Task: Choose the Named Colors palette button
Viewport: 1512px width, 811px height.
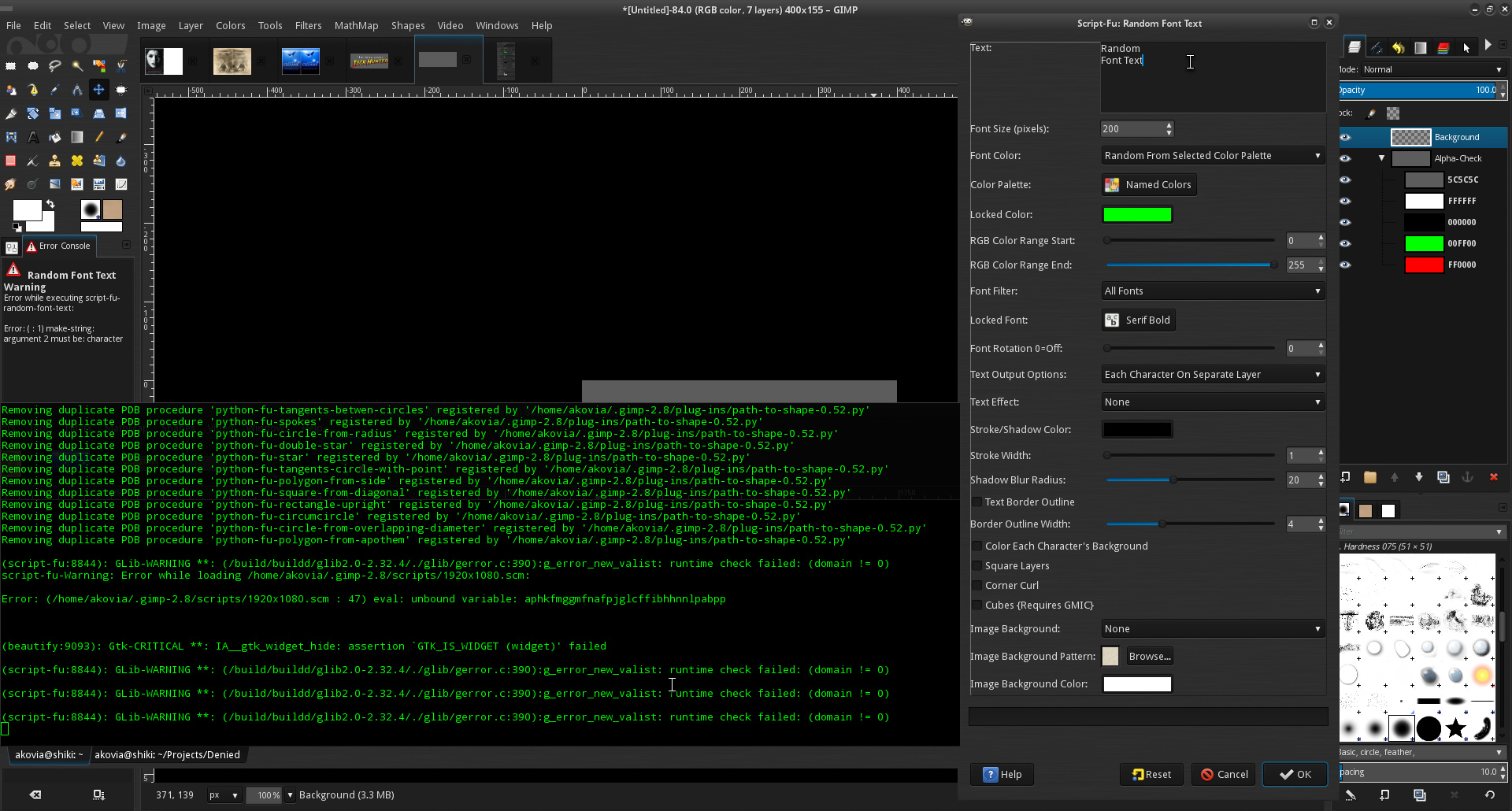Action: point(1149,185)
